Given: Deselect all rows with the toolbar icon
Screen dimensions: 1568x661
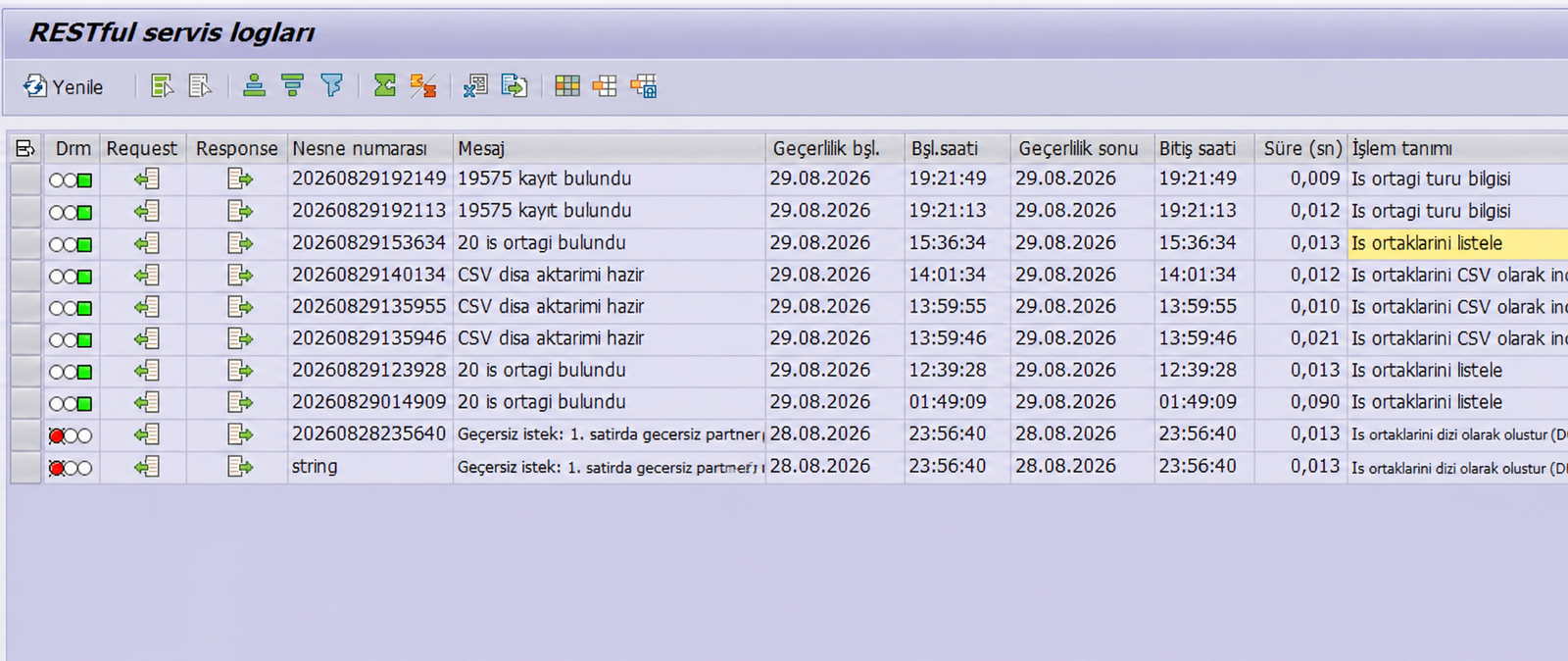Looking at the screenshot, I should tap(201, 86).
